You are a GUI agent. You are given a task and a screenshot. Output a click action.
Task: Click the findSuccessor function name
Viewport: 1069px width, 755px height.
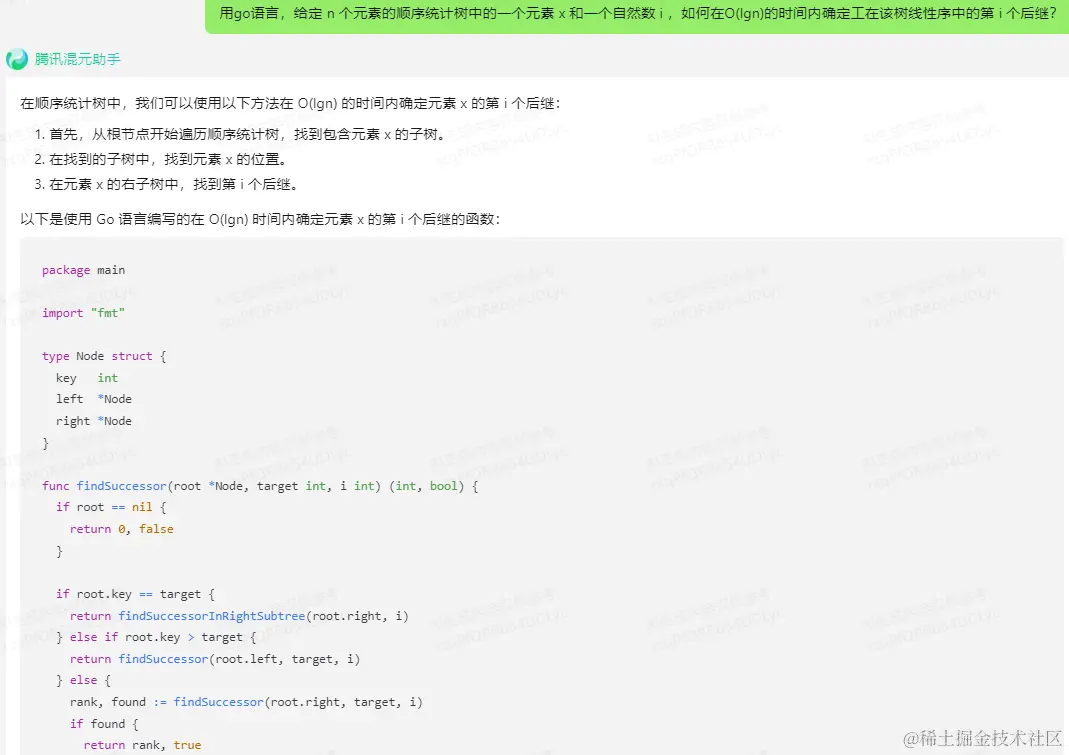point(121,485)
